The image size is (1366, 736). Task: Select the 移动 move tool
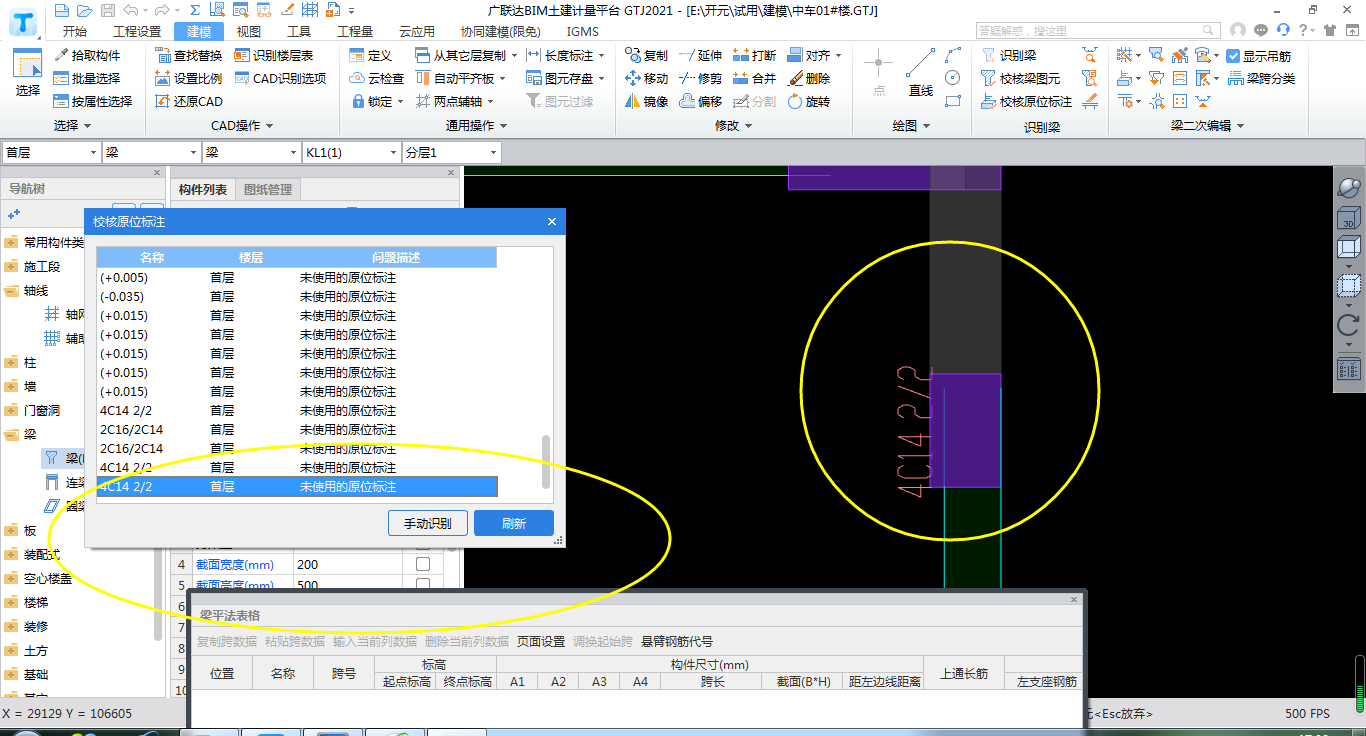click(646, 78)
